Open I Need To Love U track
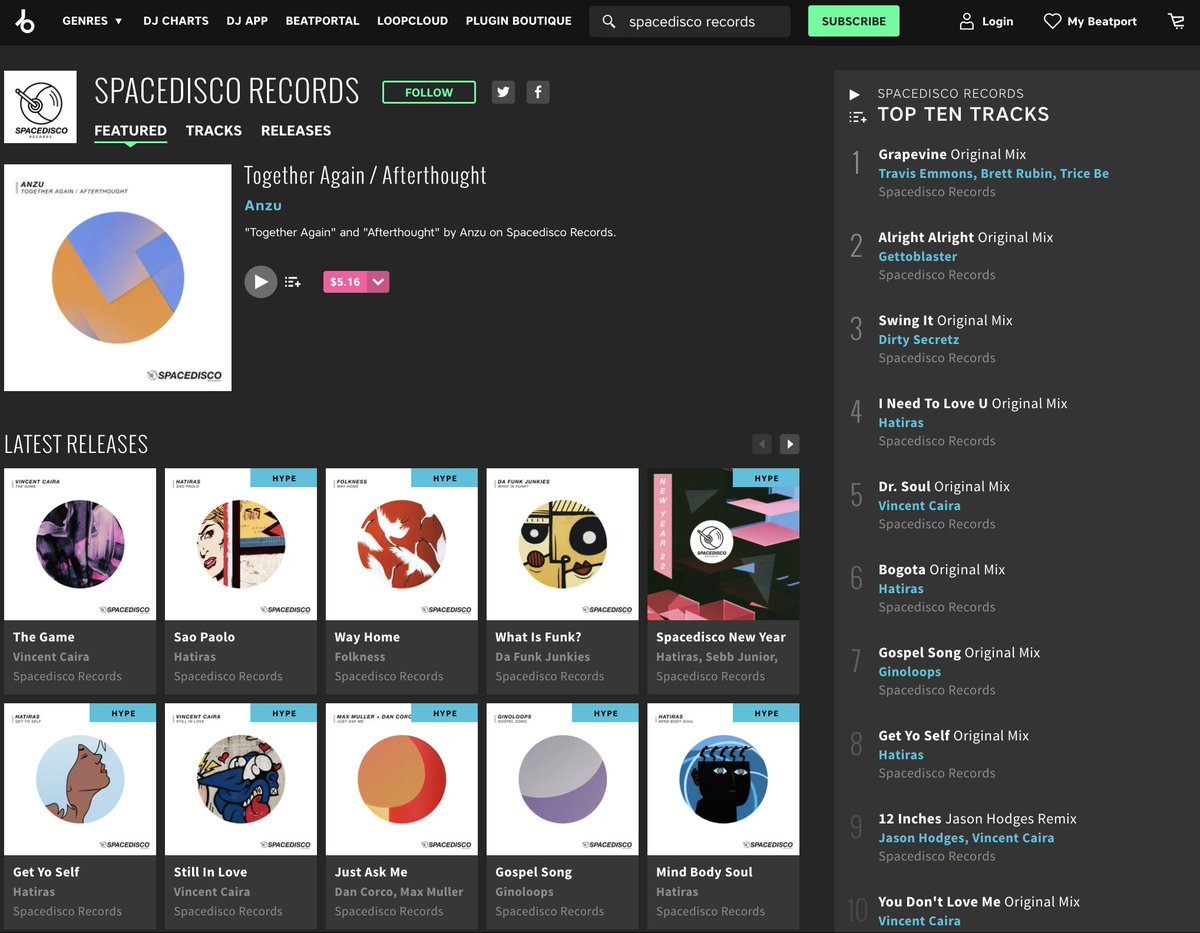Image resolution: width=1200 pixels, height=933 pixels. [973, 403]
